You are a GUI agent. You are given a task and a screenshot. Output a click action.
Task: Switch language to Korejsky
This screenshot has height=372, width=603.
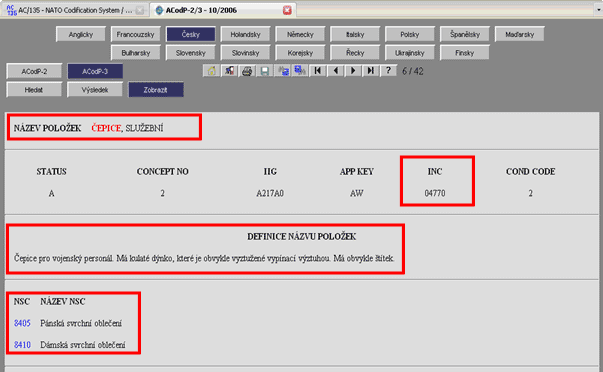click(300, 53)
